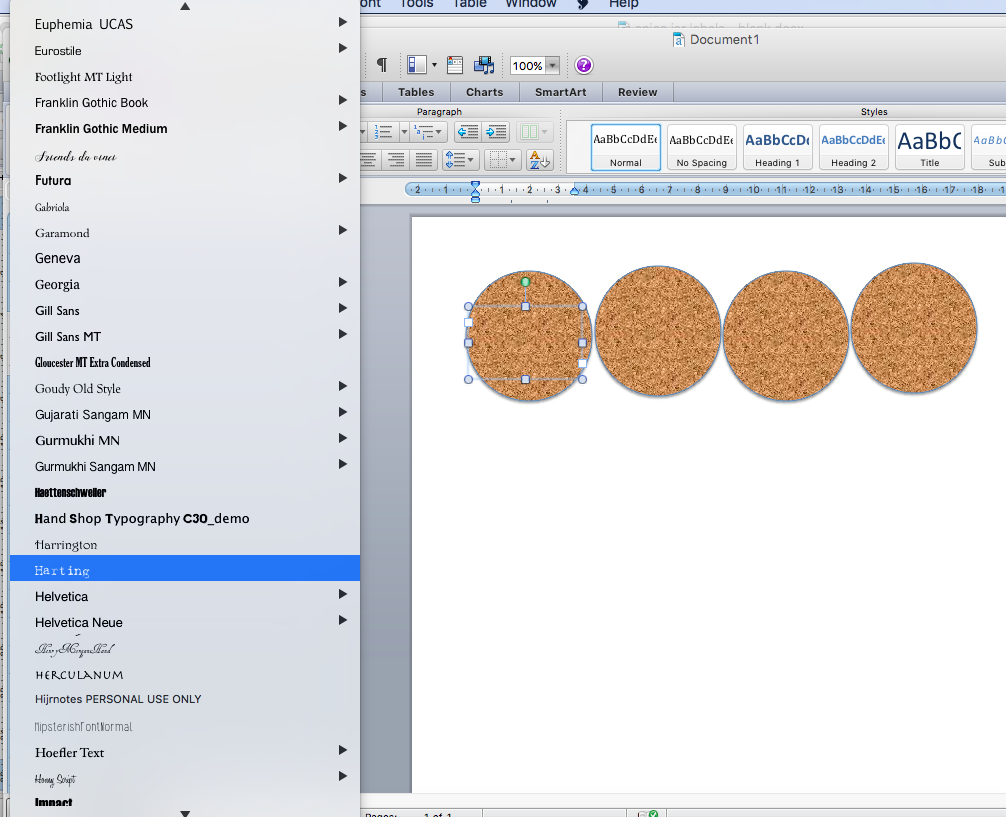
Task: Open the Media Browser icon
Action: (484, 66)
